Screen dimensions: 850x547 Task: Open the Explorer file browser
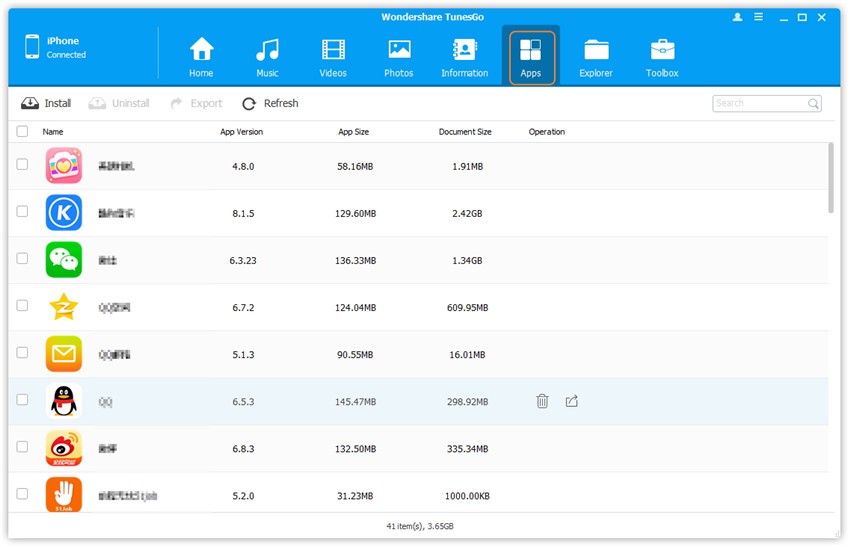596,57
